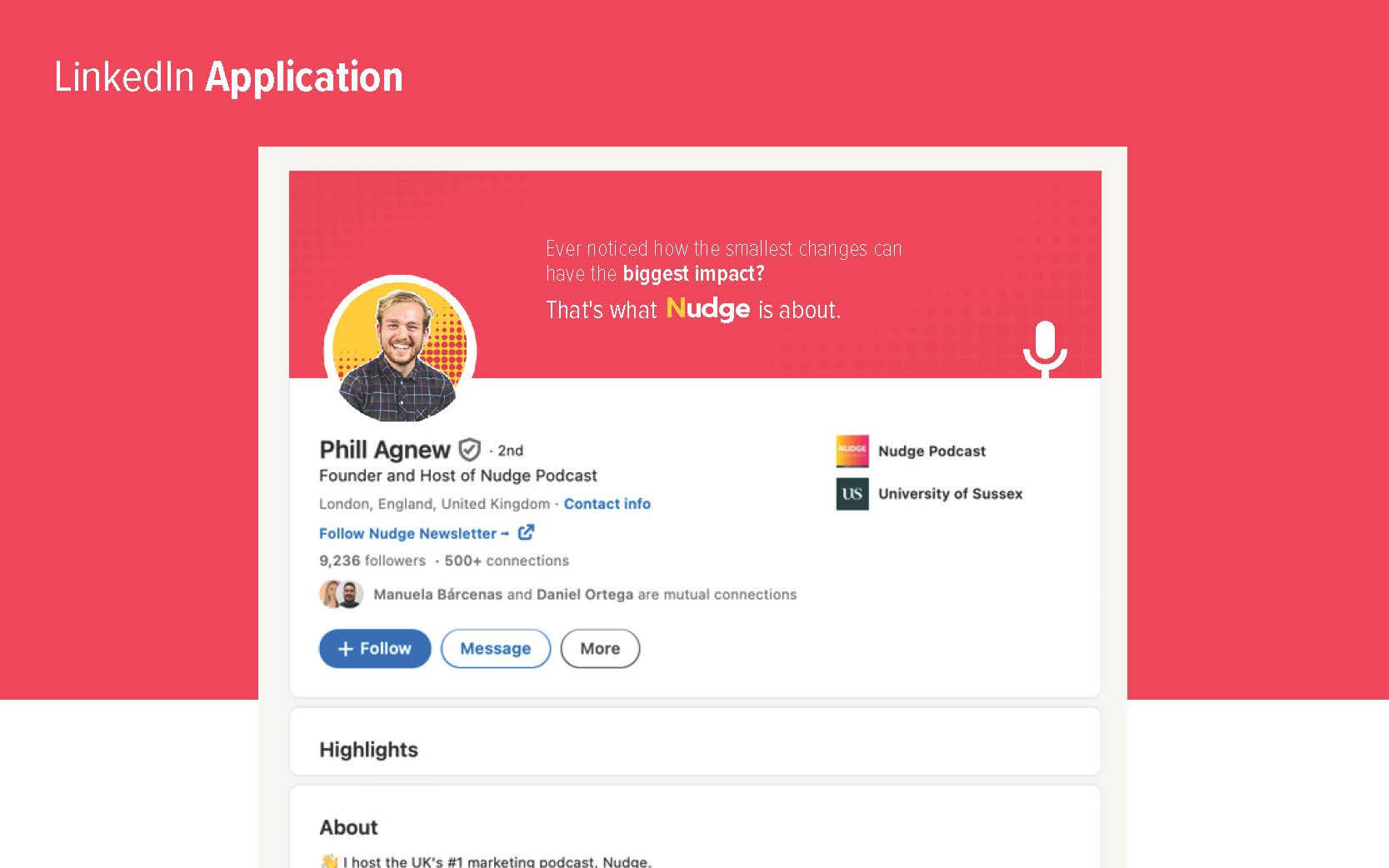The height and width of the screenshot is (868, 1389).
Task: Click the verified shield badge beside Phill Agnew
Action: pos(470,450)
